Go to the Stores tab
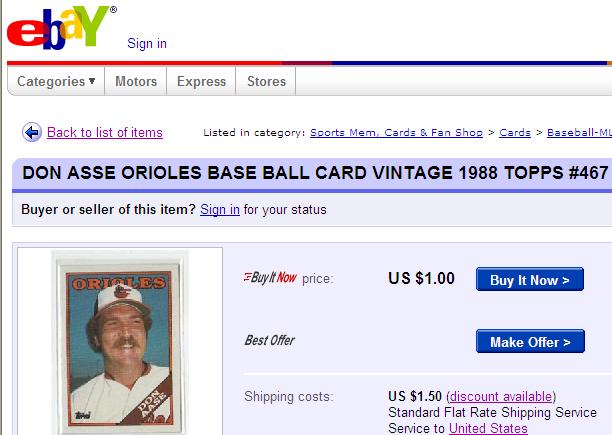 click(x=266, y=81)
